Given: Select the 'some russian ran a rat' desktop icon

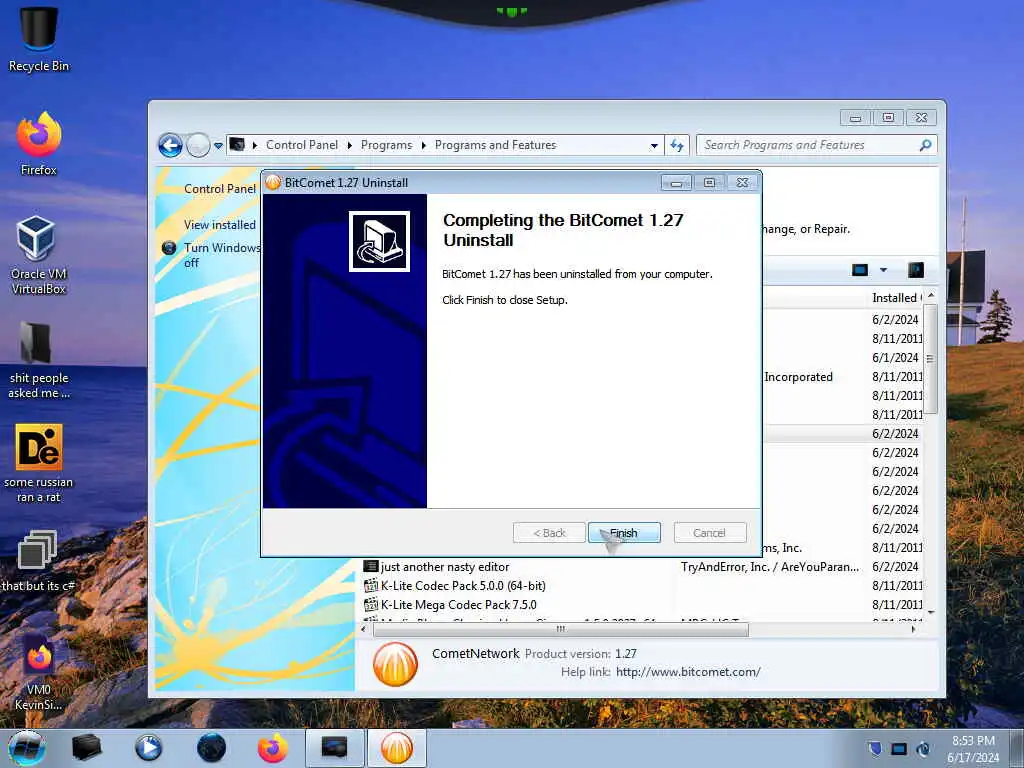Looking at the screenshot, I should point(39,464).
